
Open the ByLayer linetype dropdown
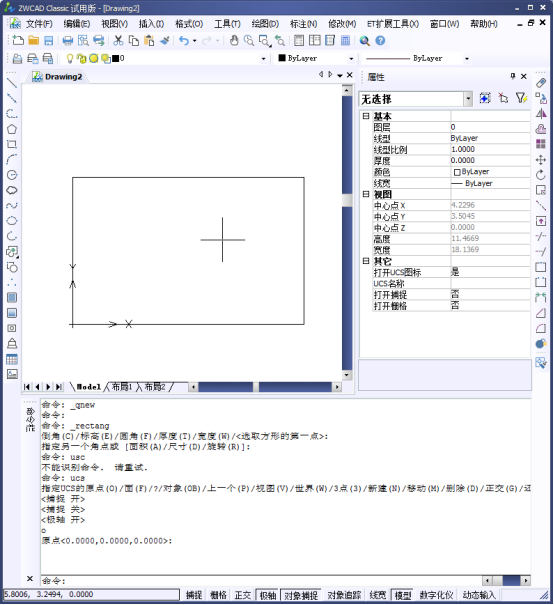[x=466, y=59]
